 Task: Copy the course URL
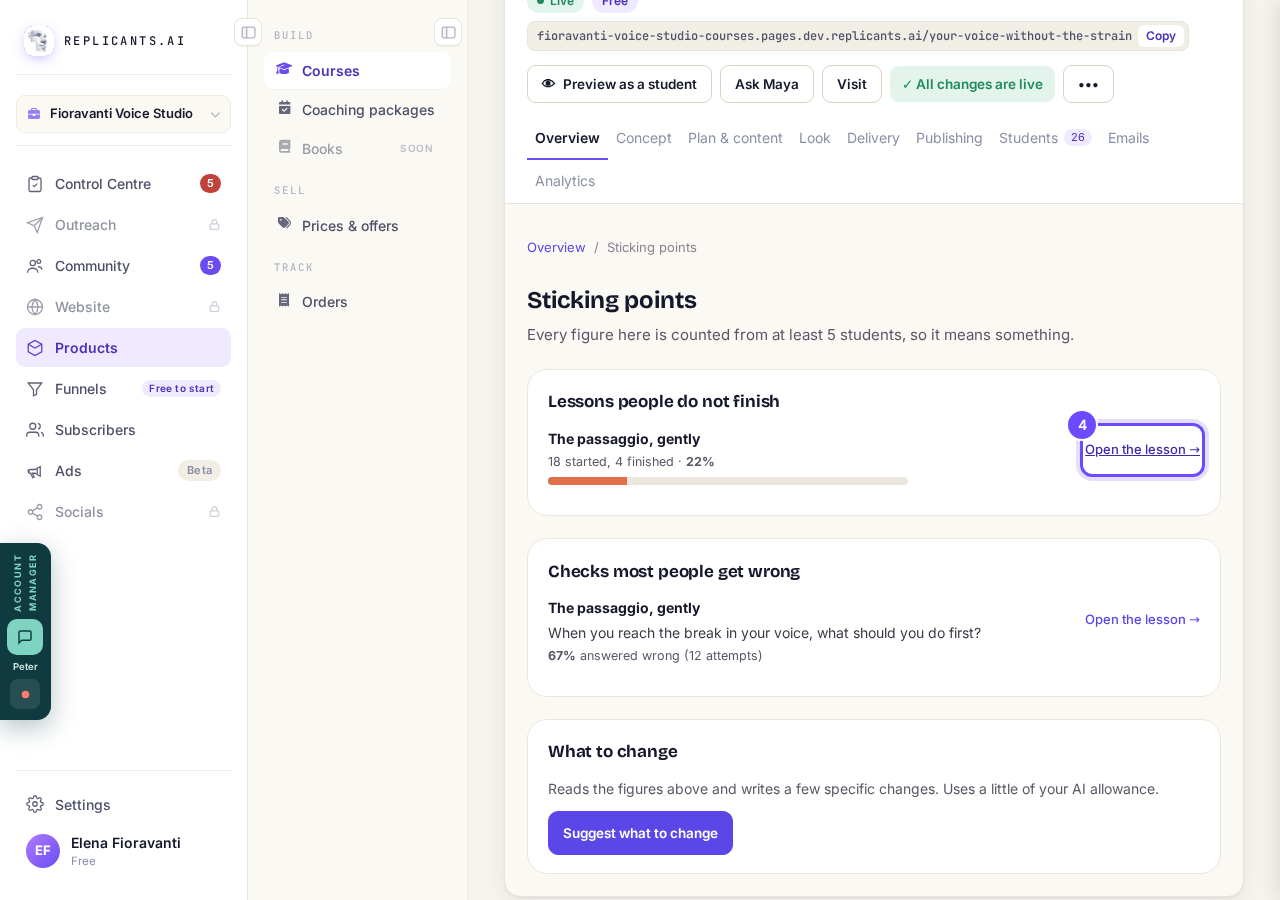point(1161,36)
